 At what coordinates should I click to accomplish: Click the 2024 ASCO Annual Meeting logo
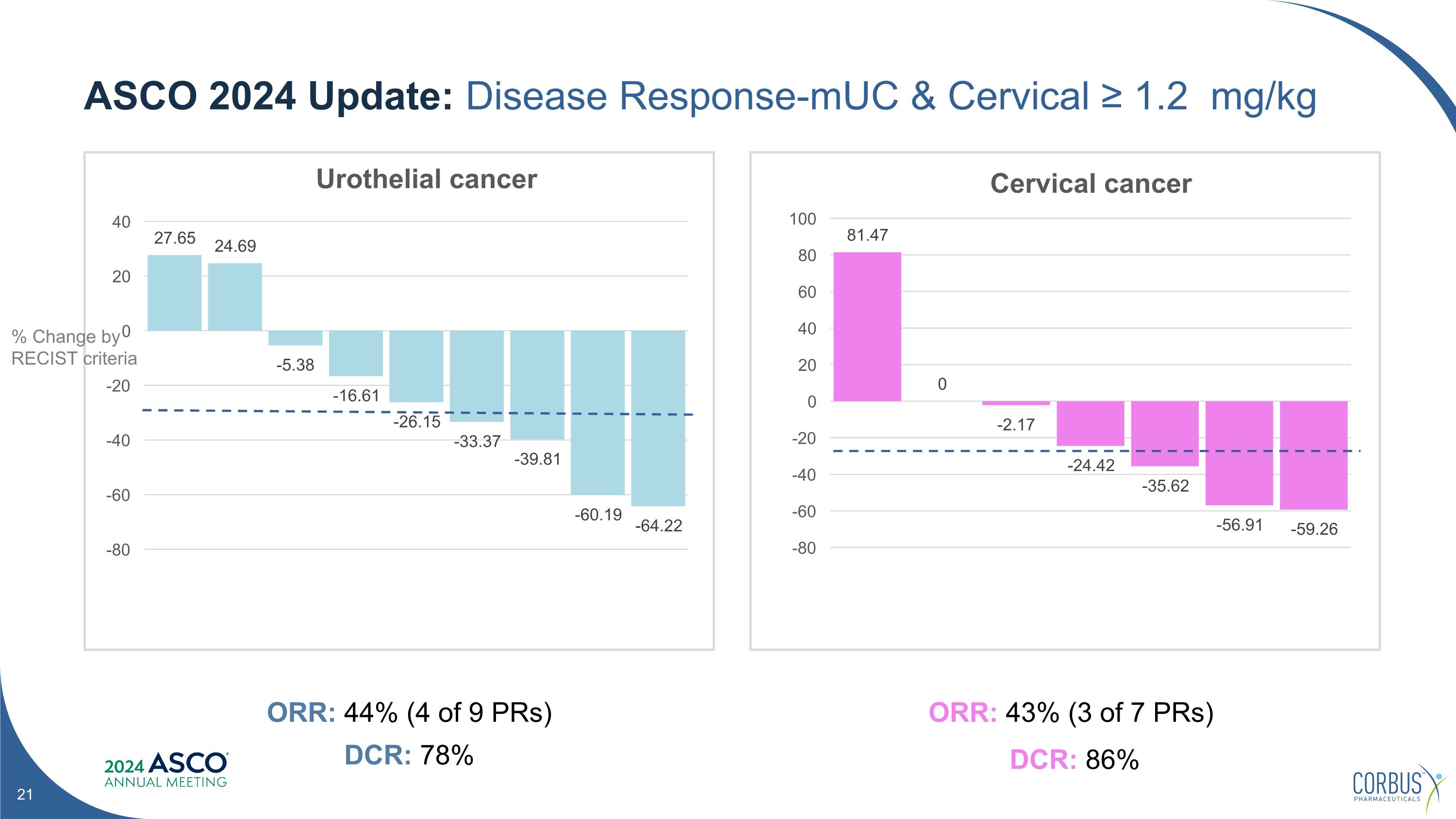click(165, 770)
